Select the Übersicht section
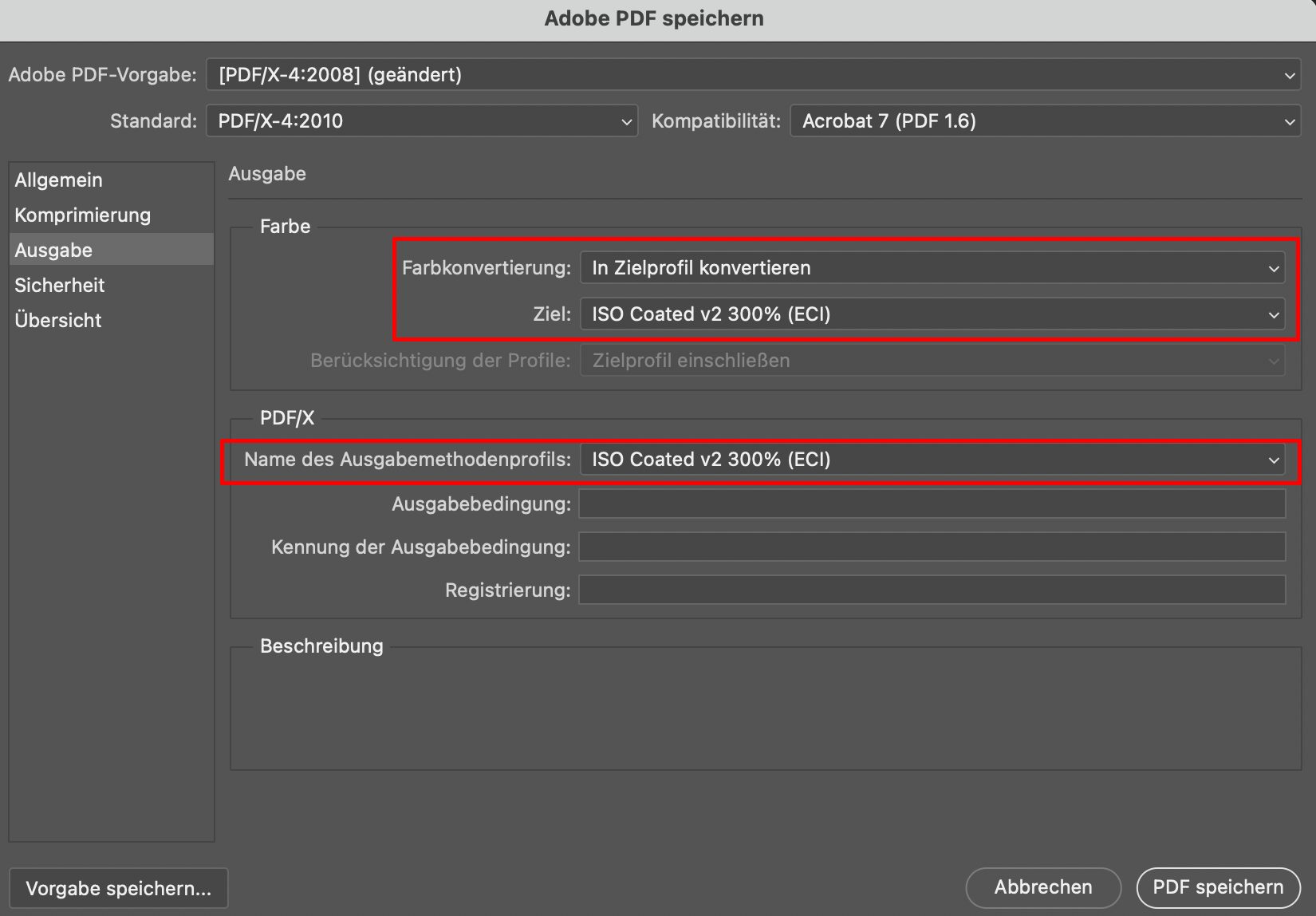This screenshot has height=916, width=1316. [111, 321]
